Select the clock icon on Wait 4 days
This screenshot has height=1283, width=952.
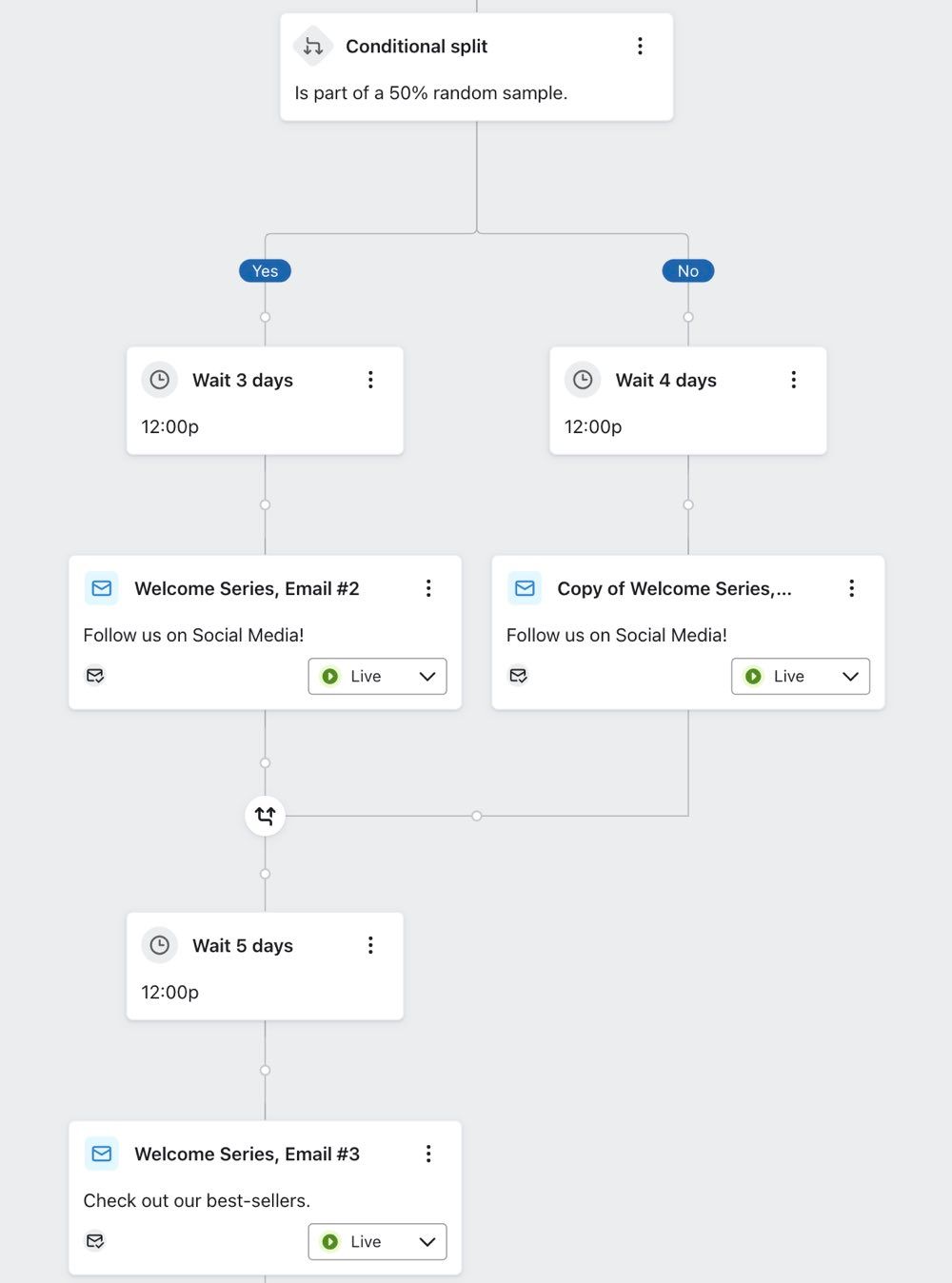coord(582,379)
